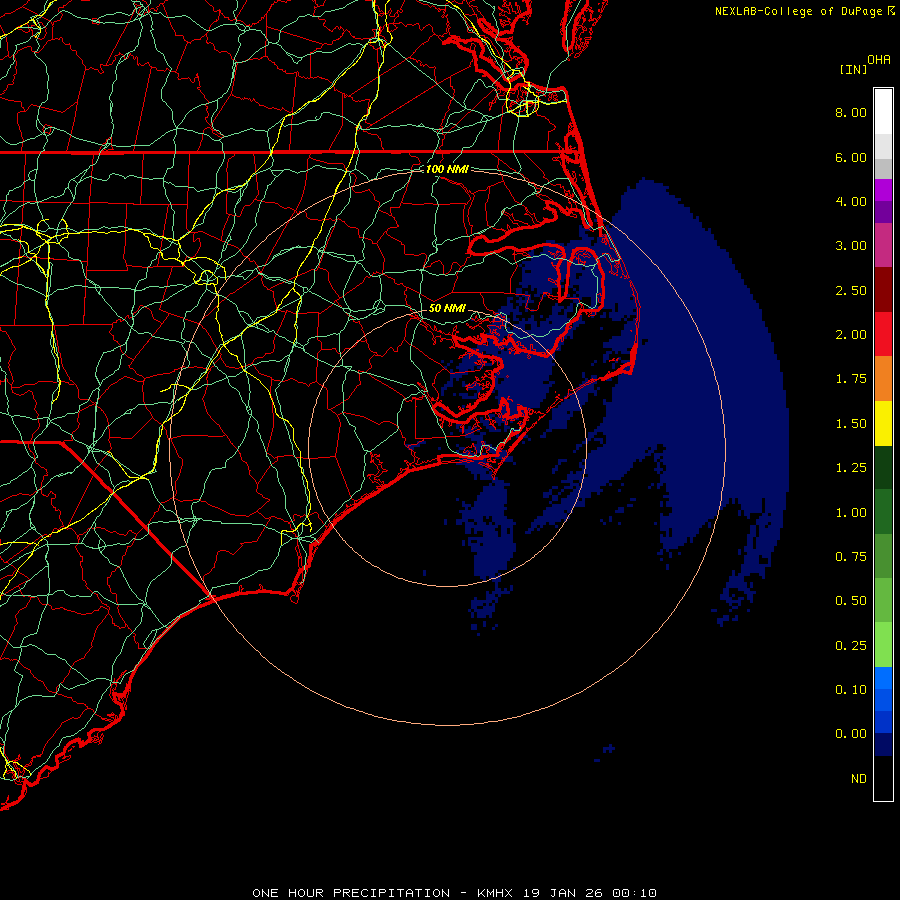Image resolution: width=900 pixels, height=900 pixels.
Task: Select the 2.00 legend value
Action: tap(851, 335)
